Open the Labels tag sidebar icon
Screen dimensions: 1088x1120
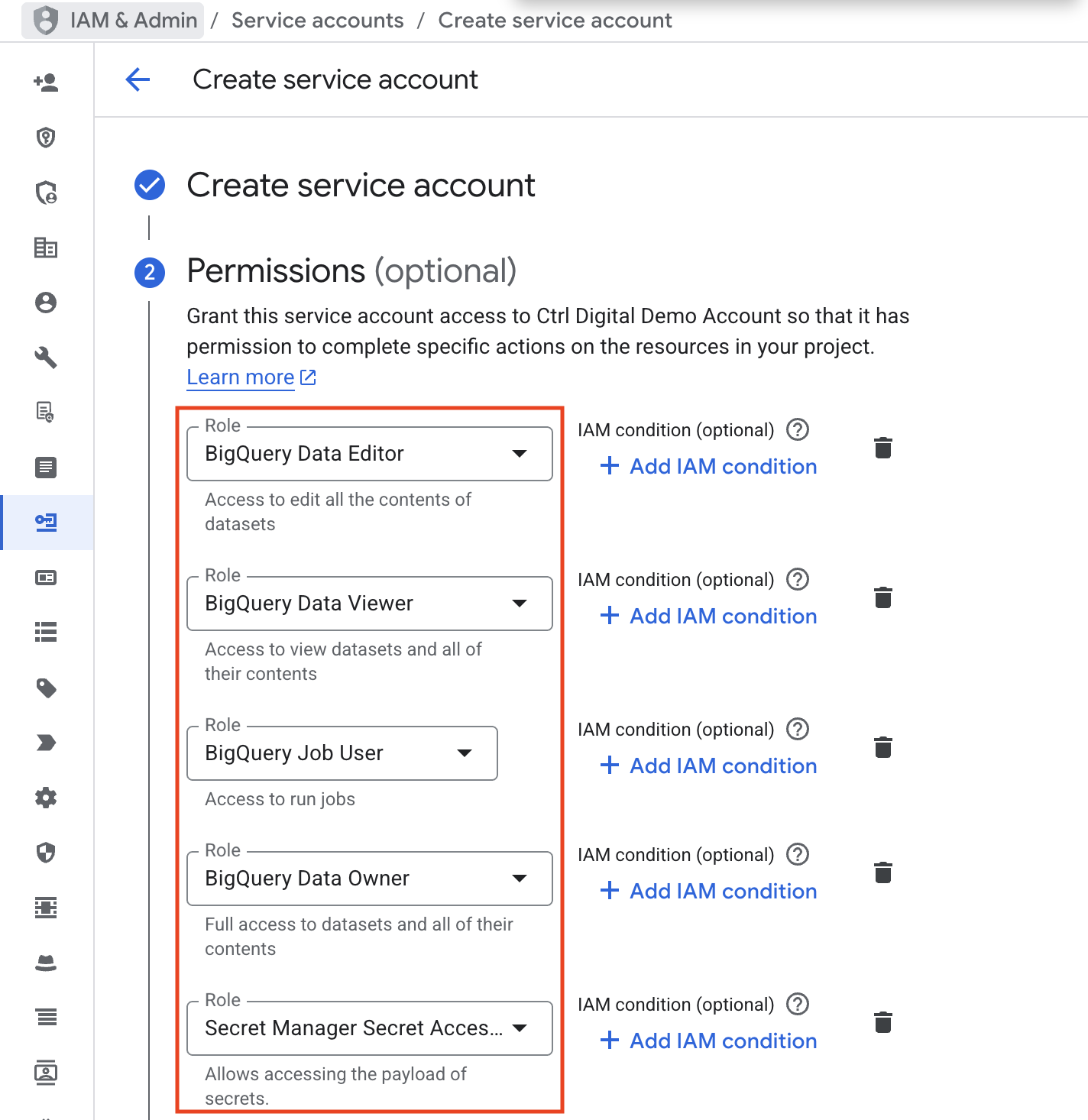click(46, 688)
